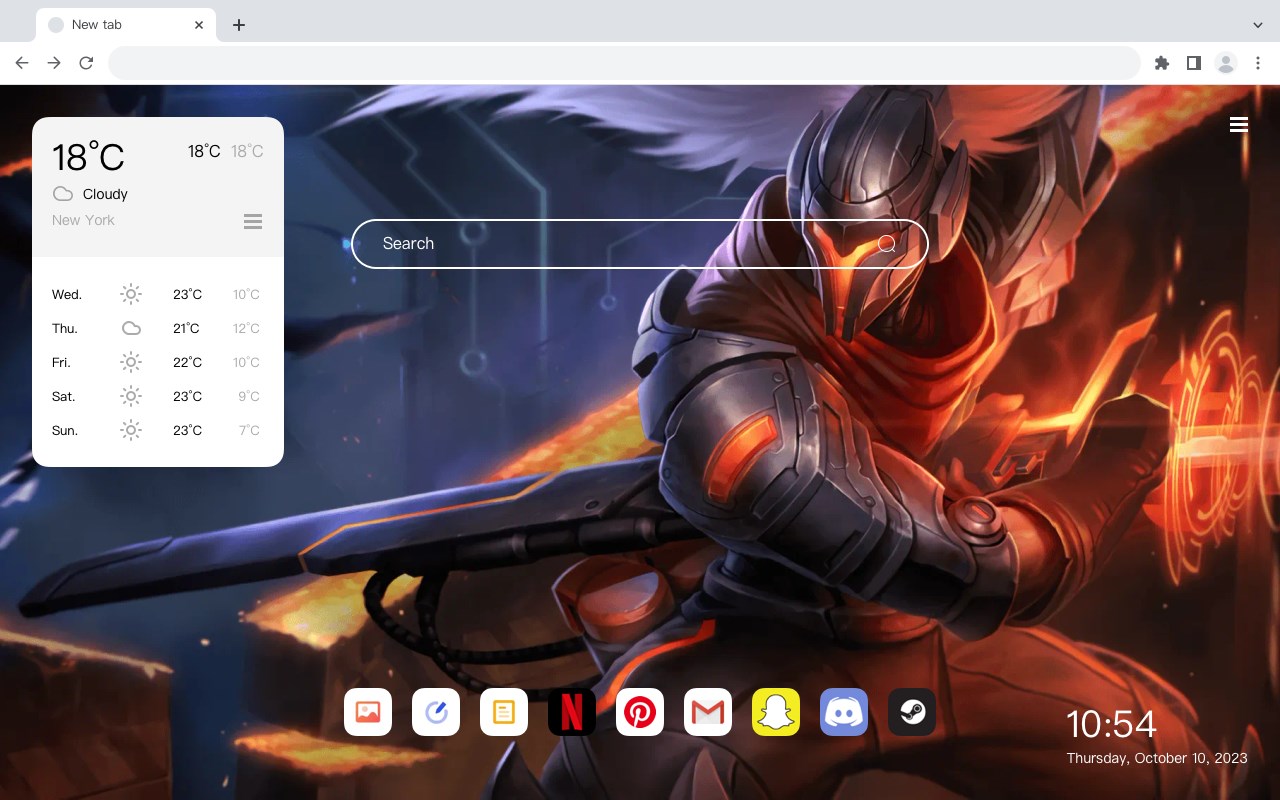
Task: Click the Thu. forecast day label
Action: (x=65, y=328)
